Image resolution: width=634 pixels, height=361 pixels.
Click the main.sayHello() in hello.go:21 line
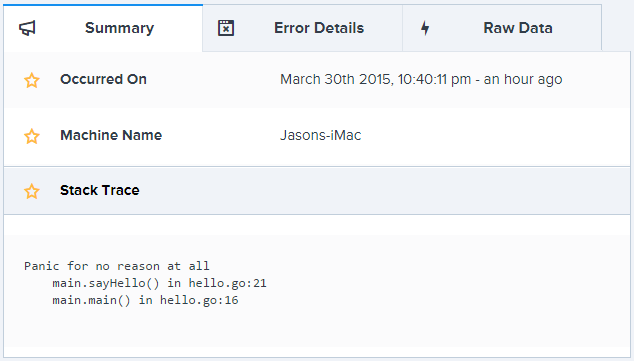tap(159, 283)
